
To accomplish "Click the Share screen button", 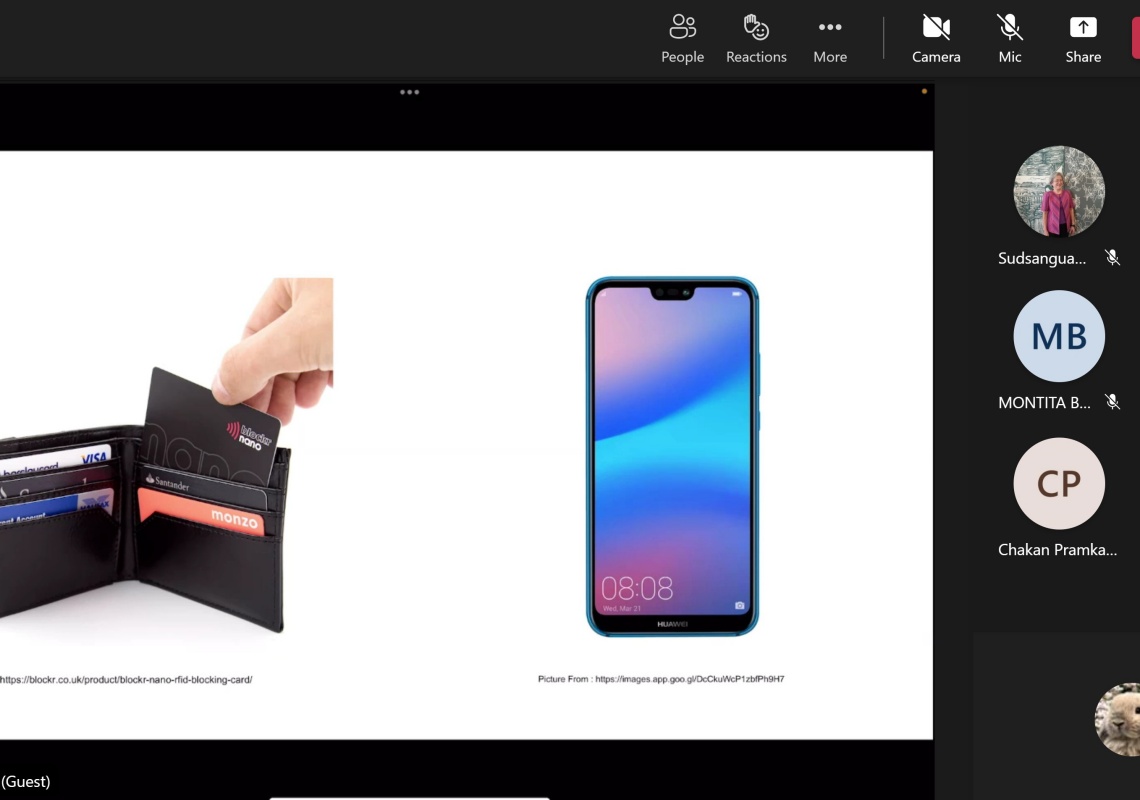I will pyautogui.click(x=1083, y=39).
